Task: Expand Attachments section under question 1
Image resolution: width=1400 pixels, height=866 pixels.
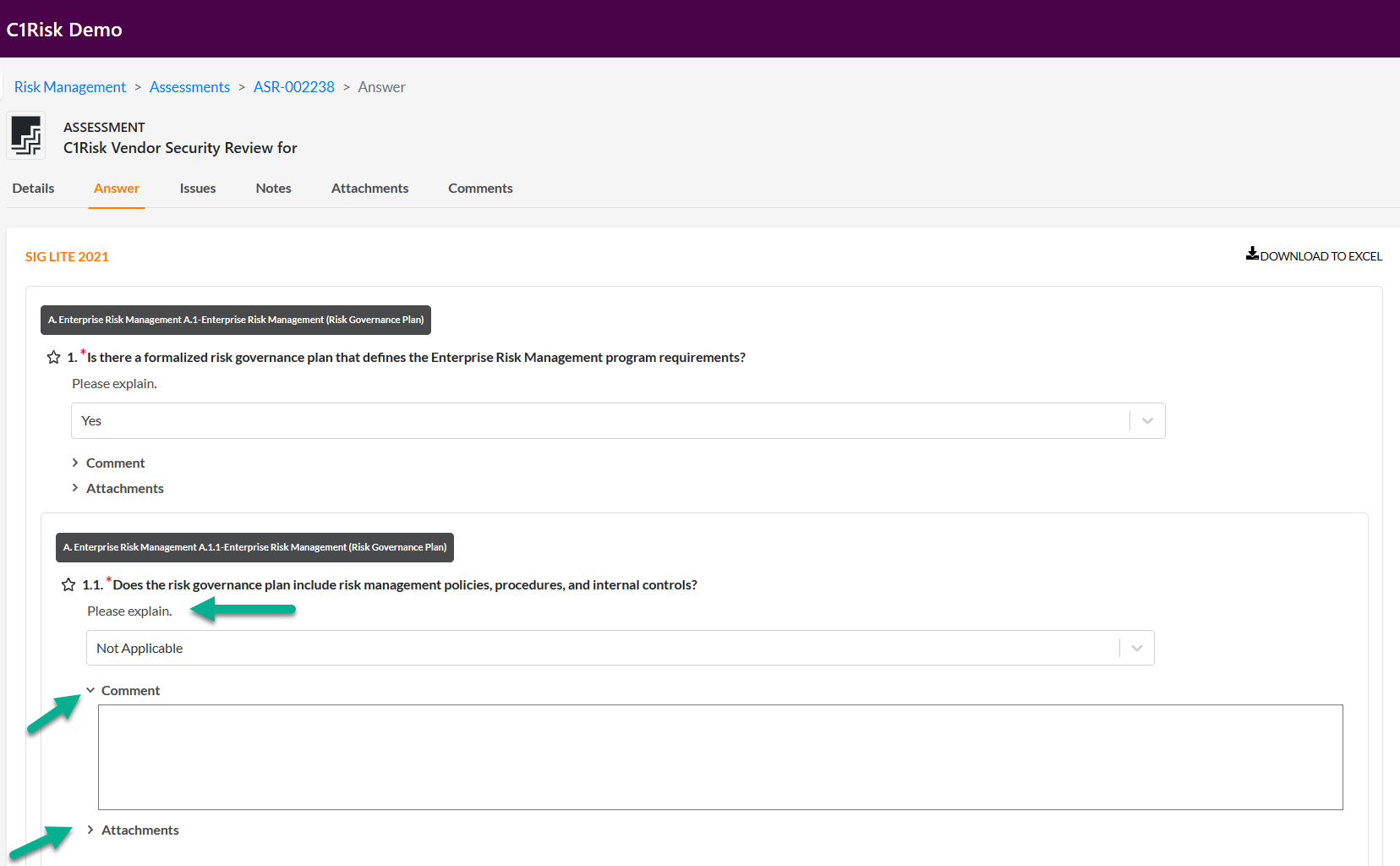Action: pyautogui.click(x=118, y=489)
